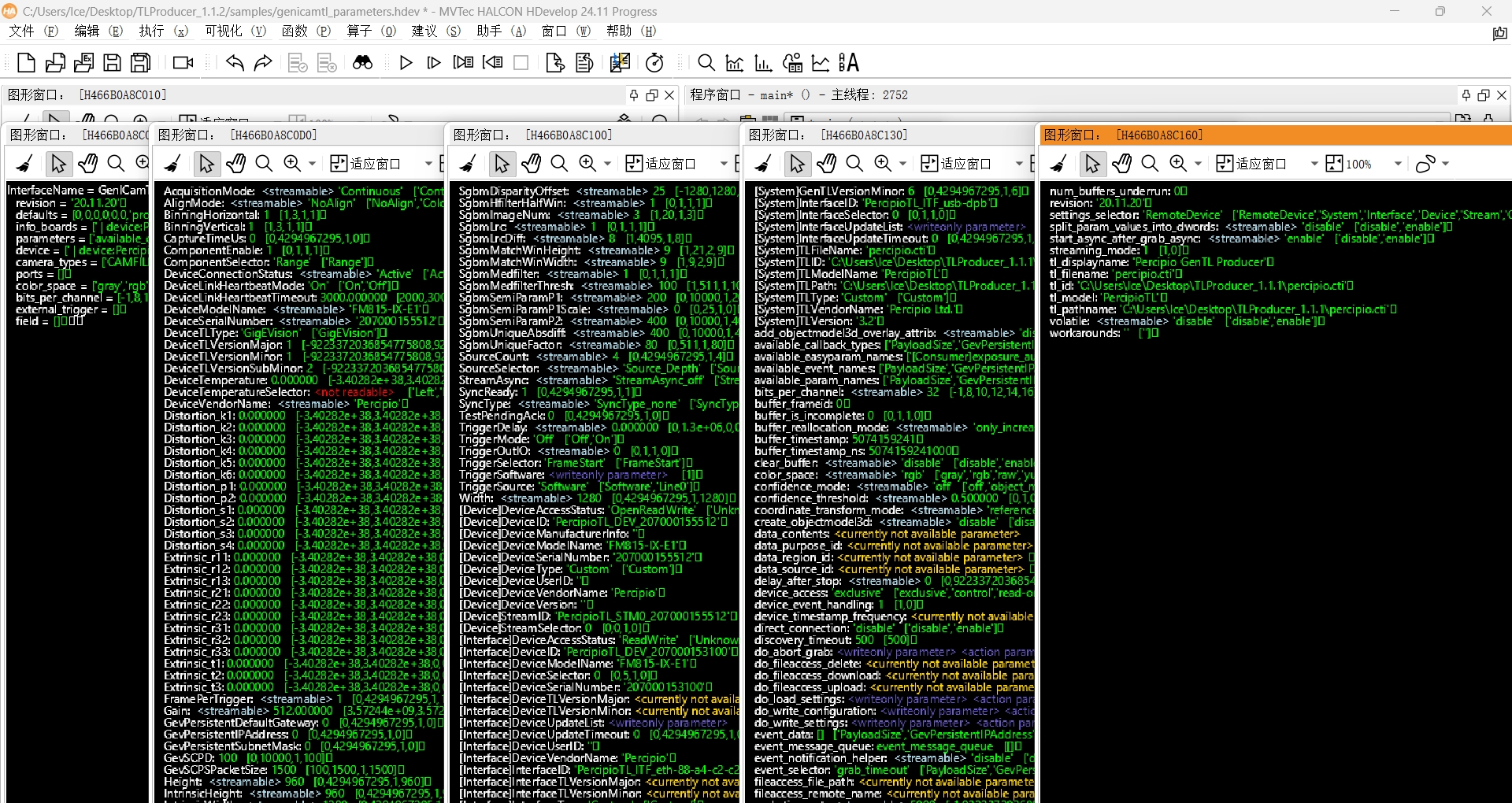The image size is (1512, 803).
Task: Pin the 程序窗口 program window panel
Action: 1466,95
